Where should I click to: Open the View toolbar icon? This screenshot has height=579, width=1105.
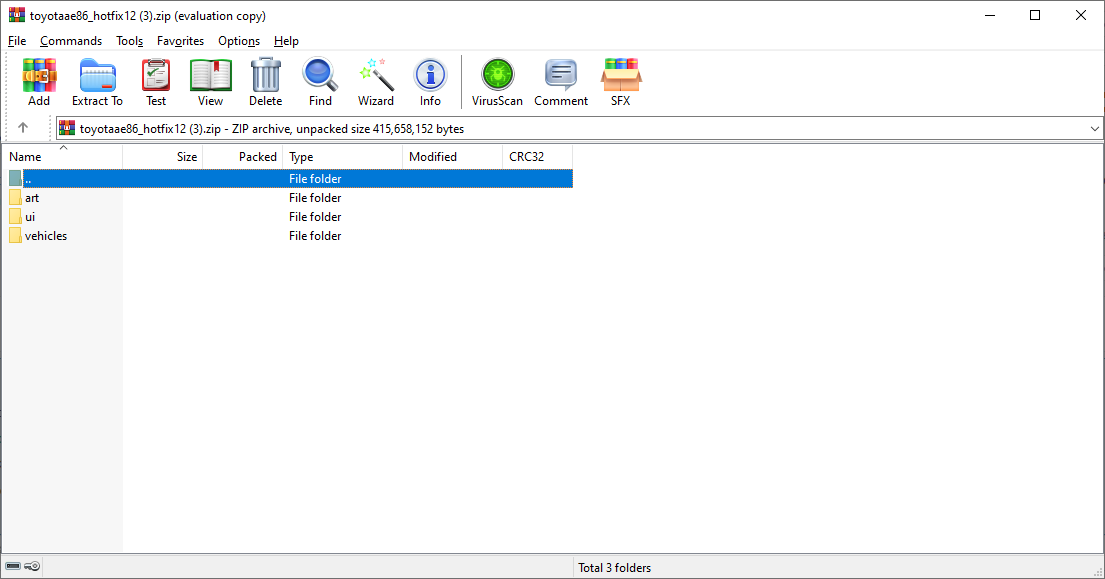point(210,75)
